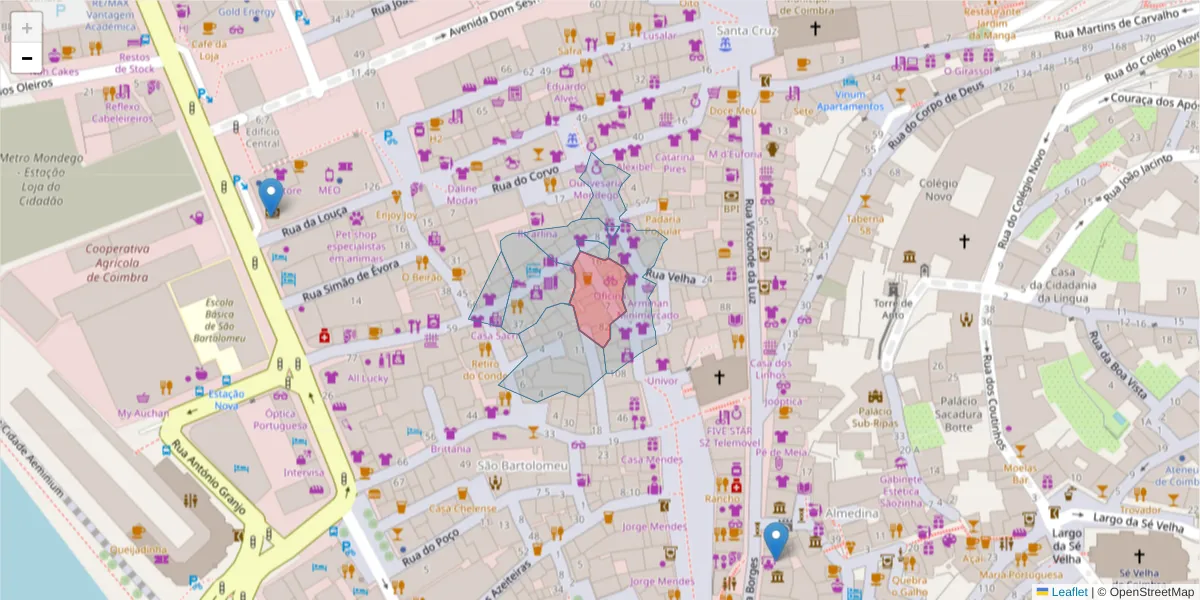Zoom in using the plus button
This screenshot has width=1200, height=600.
pos(25,26)
